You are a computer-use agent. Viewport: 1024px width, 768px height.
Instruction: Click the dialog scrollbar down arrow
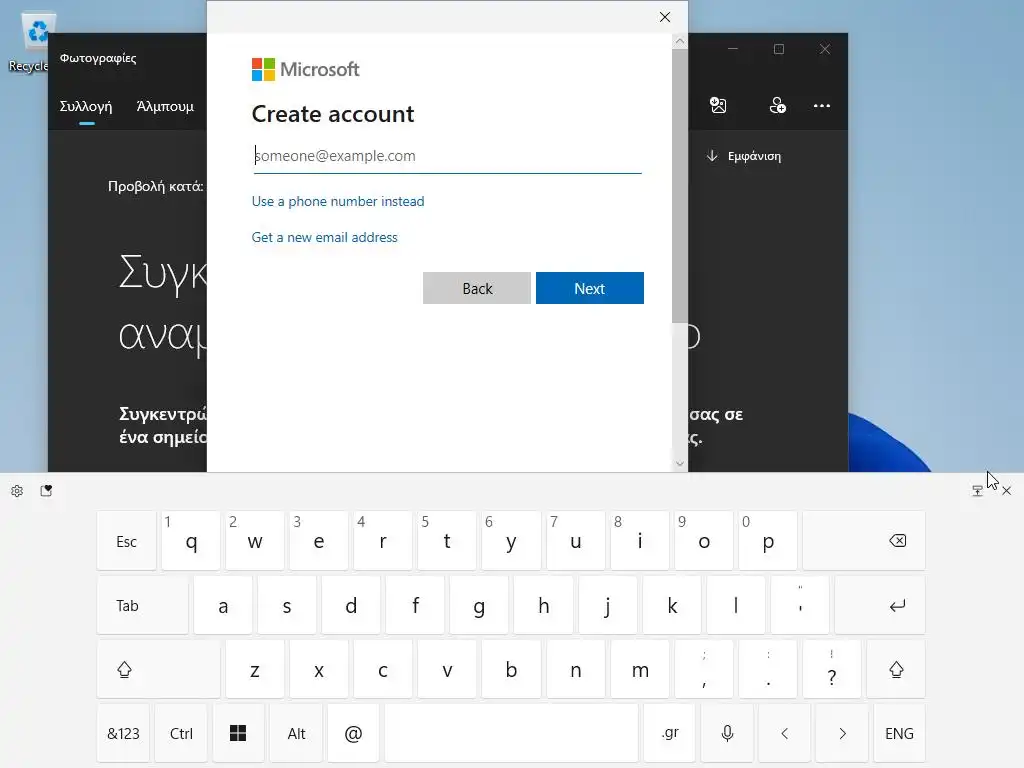[x=680, y=464]
